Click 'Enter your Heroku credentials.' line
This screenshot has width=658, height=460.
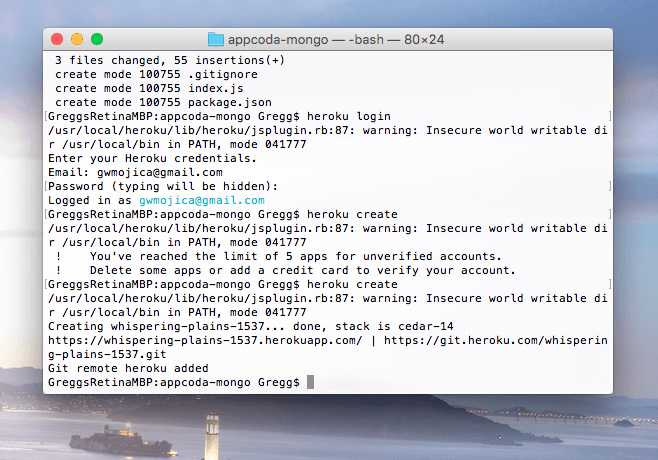pyautogui.click(x=152, y=158)
